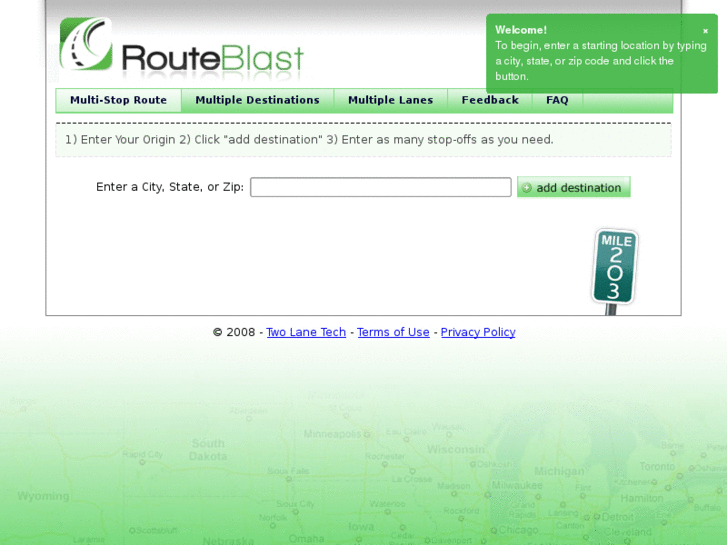This screenshot has height=545, width=727.
Task: Click the RouteBlast road logo icon
Action: coord(86,44)
